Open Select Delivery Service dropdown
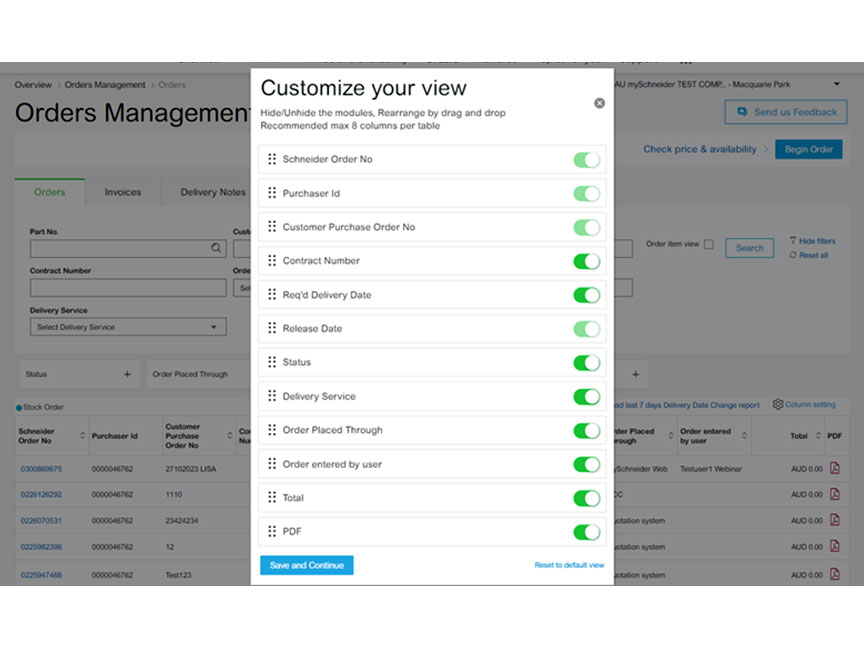864x648 pixels. tap(128, 327)
